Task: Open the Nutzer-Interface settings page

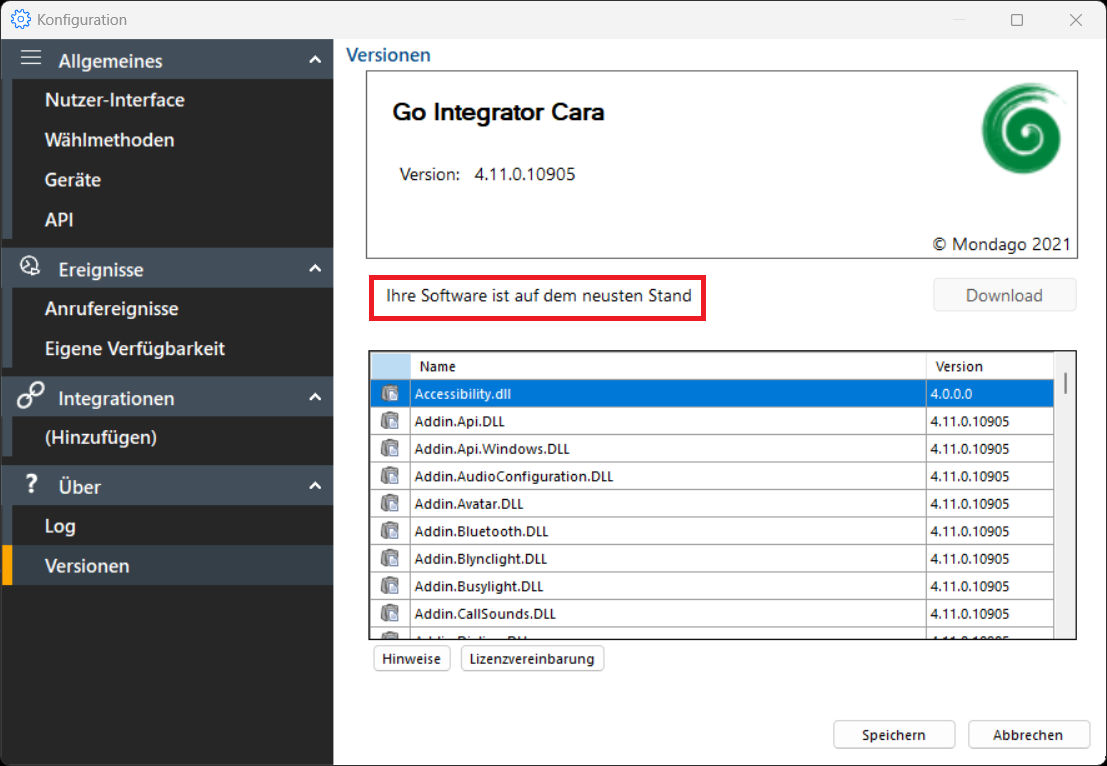Action: [x=172, y=100]
